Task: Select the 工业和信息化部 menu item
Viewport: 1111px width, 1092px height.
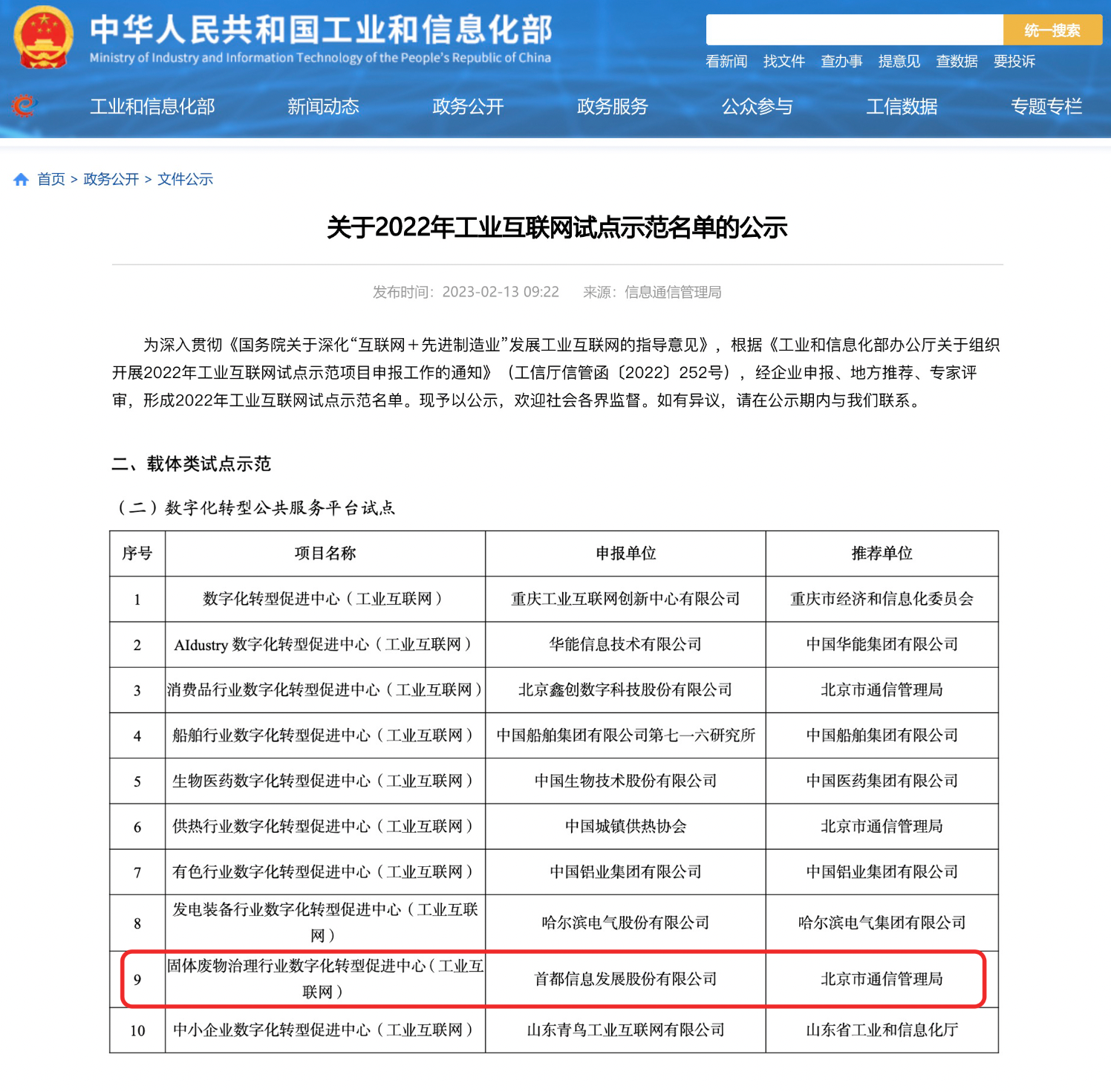Action: 152,106
